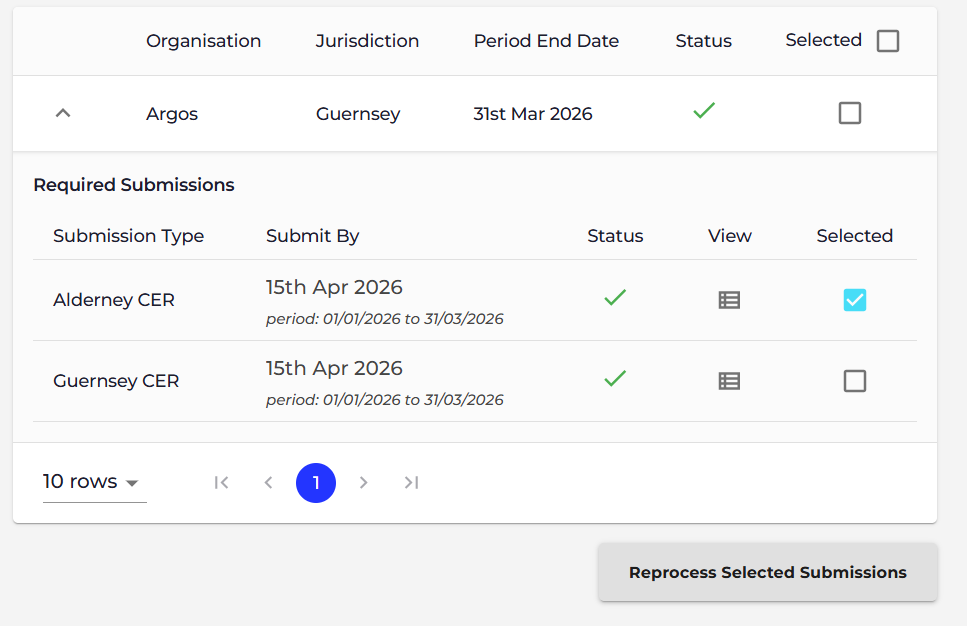
Task: Open the Guernsey CER submission view icon
Action: tap(729, 381)
